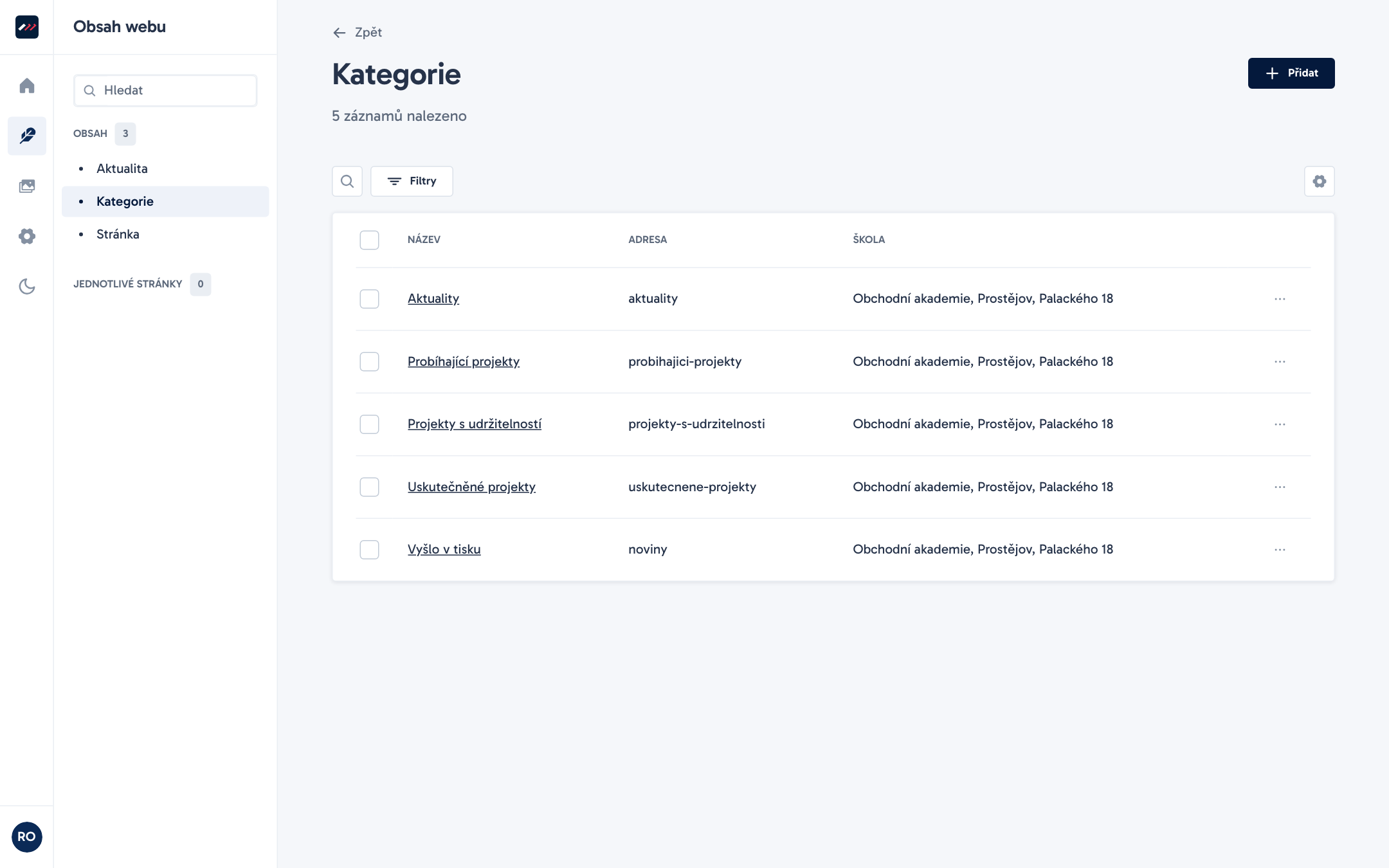
Task: Focus the Hledat search field
Action: pyautogui.click(x=165, y=91)
